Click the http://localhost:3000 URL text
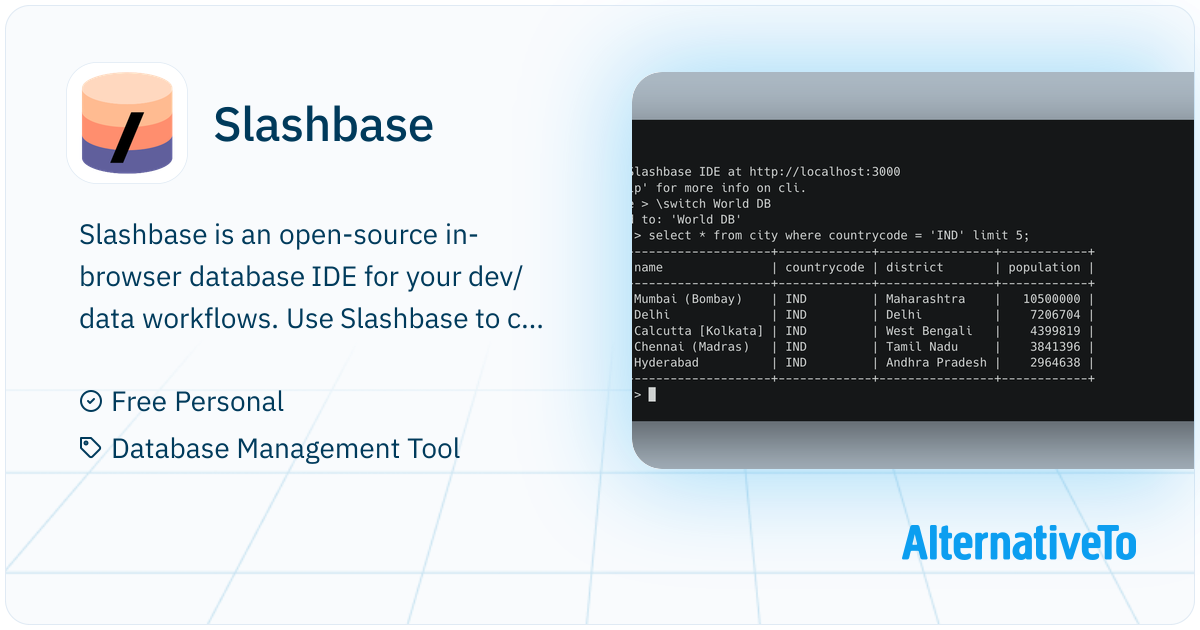Viewport: 1200px width, 630px height. (824, 172)
